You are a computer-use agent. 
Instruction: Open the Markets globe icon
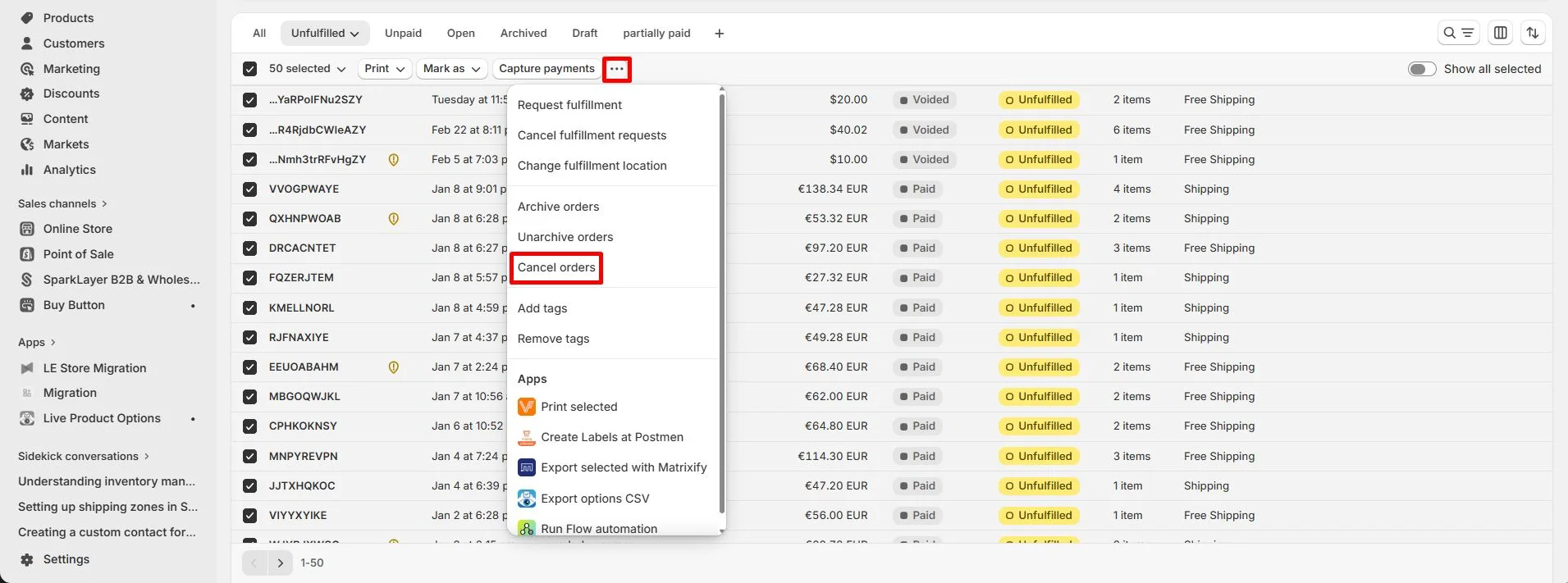pyautogui.click(x=27, y=144)
